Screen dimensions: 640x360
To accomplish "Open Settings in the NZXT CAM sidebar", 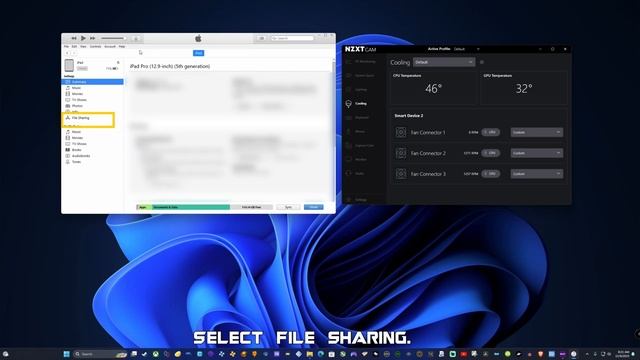I will coord(361,200).
